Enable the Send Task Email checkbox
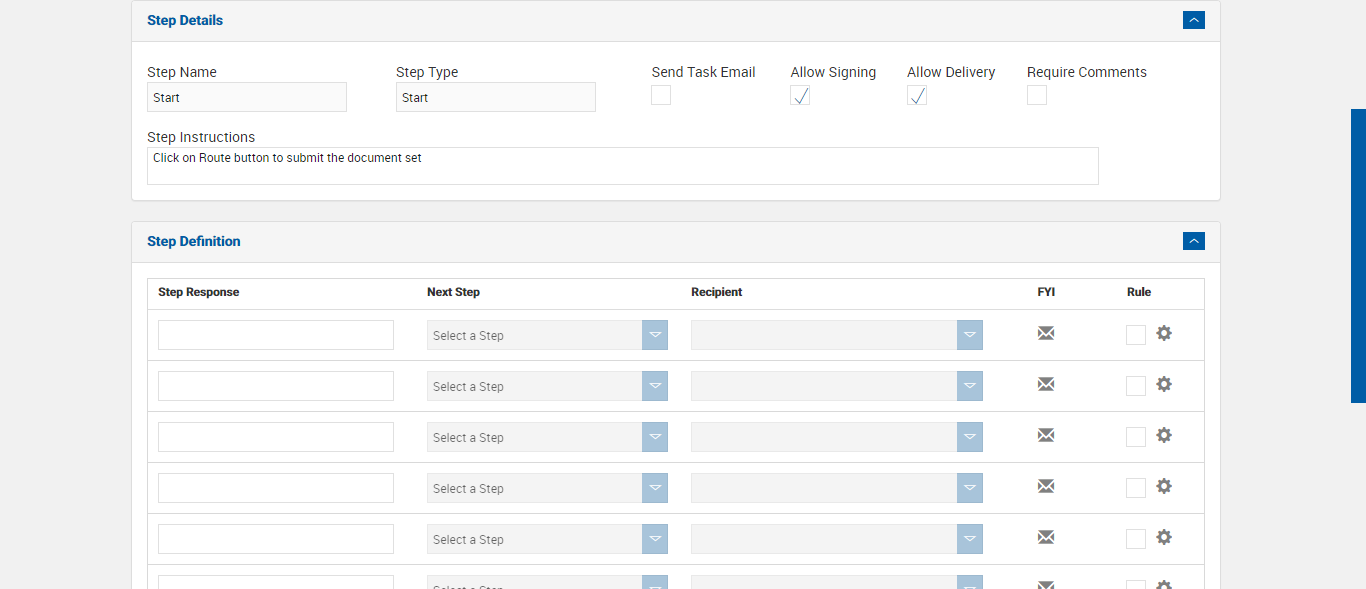The image size is (1366, 589). pyautogui.click(x=661, y=95)
